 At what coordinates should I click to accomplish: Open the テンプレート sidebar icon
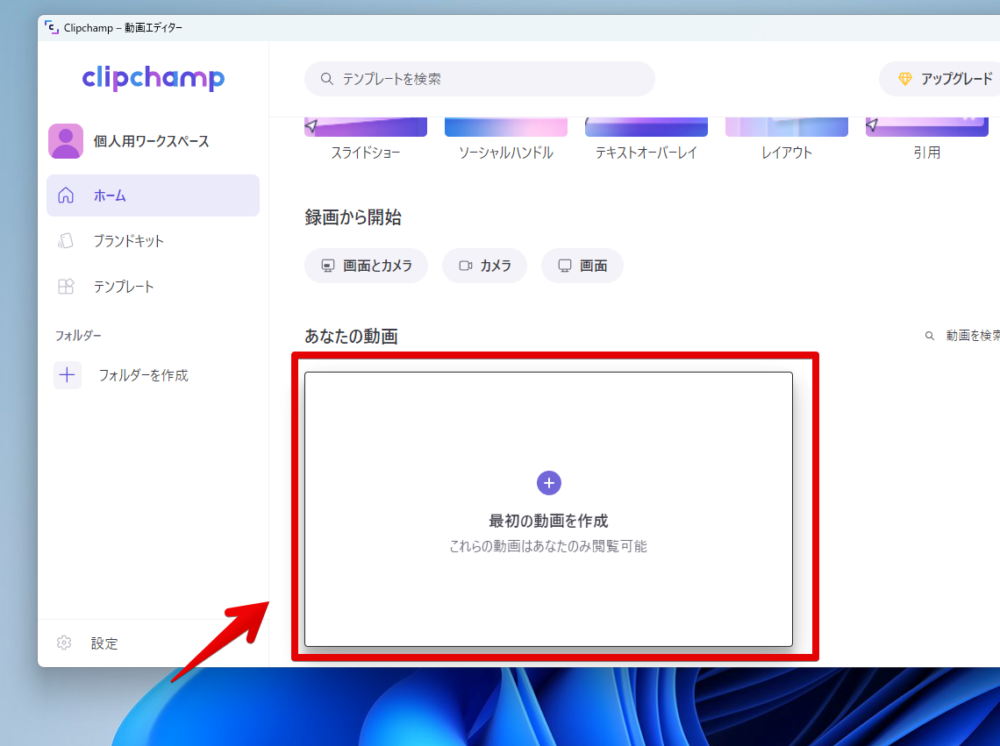tap(64, 285)
